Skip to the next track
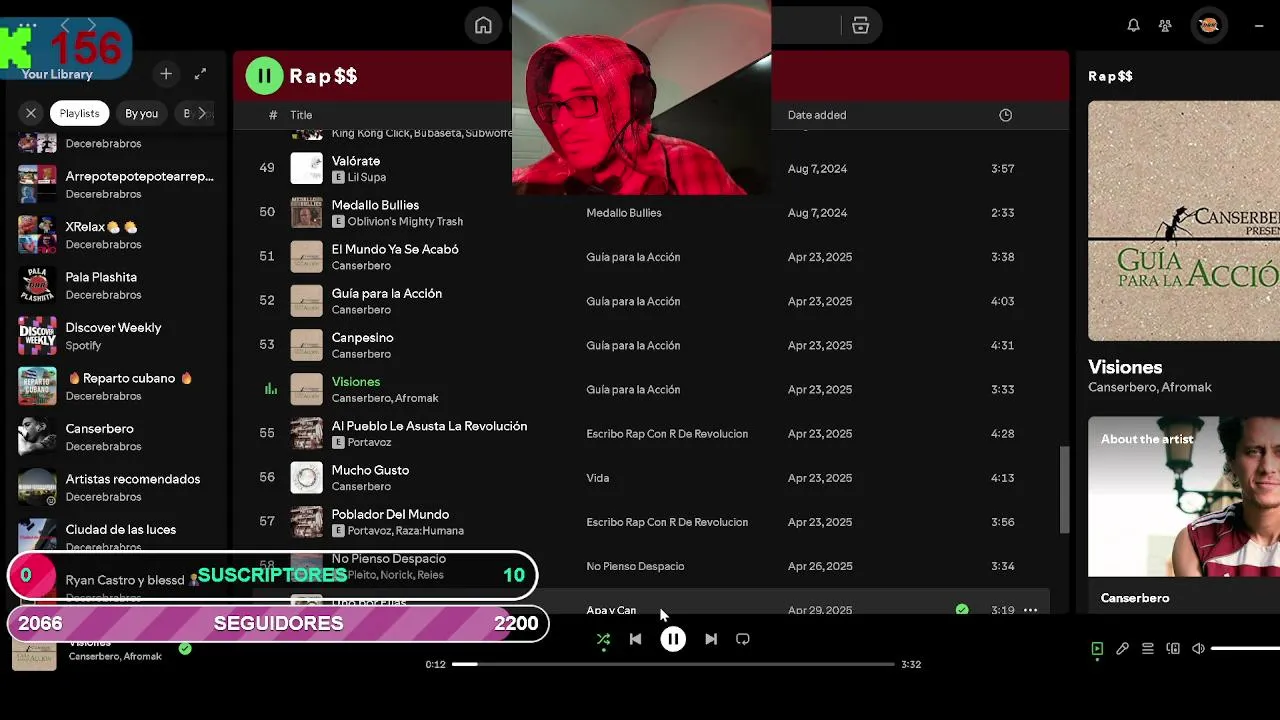 point(711,639)
